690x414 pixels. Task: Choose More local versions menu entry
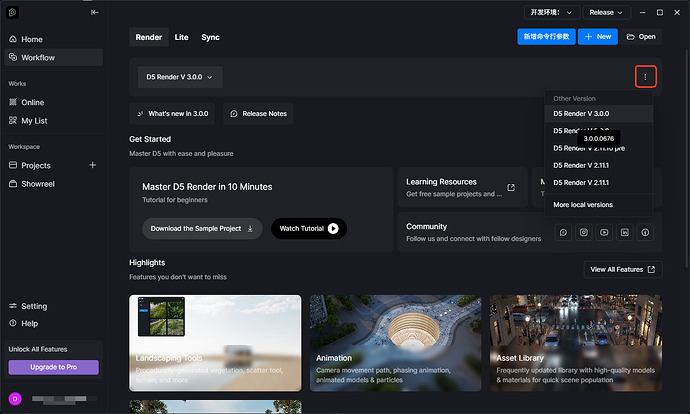click(x=583, y=205)
